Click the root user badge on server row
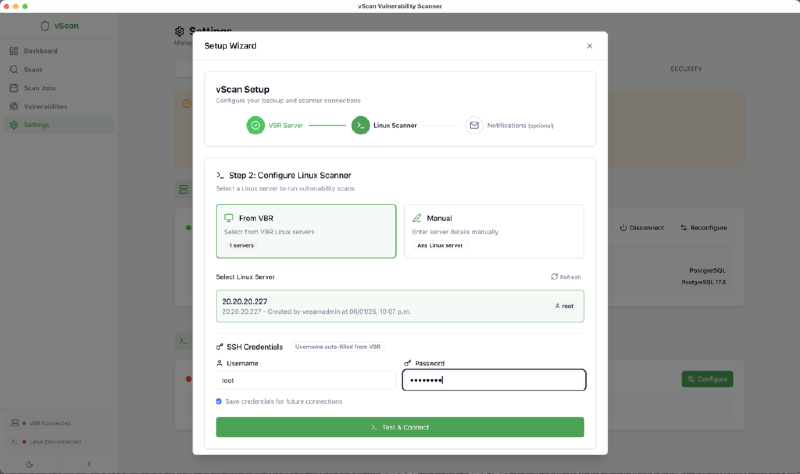Image resolution: width=800 pixels, height=474 pixels. tap(564, 306)
